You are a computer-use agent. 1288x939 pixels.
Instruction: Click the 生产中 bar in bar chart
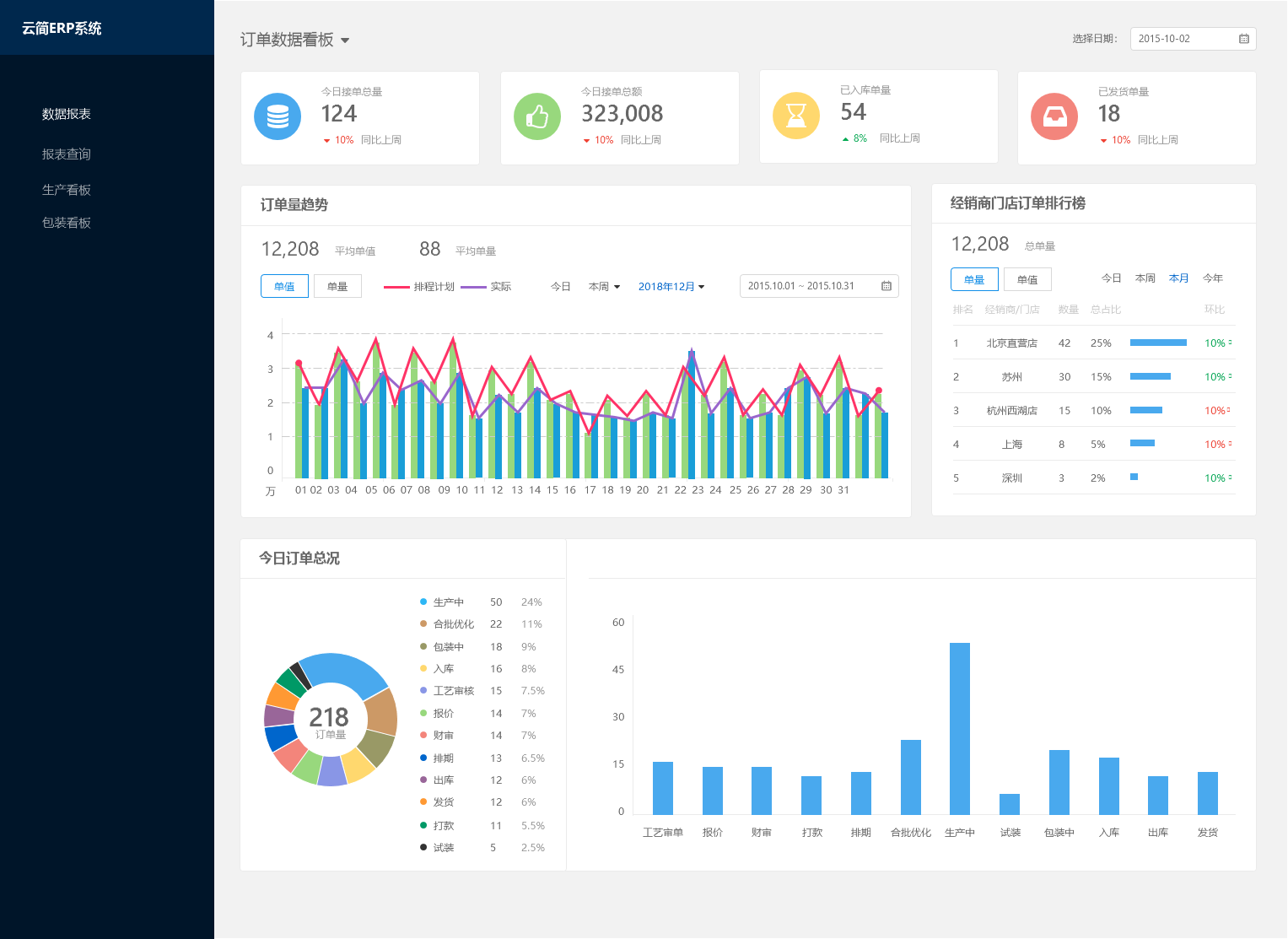coord(960,729)
